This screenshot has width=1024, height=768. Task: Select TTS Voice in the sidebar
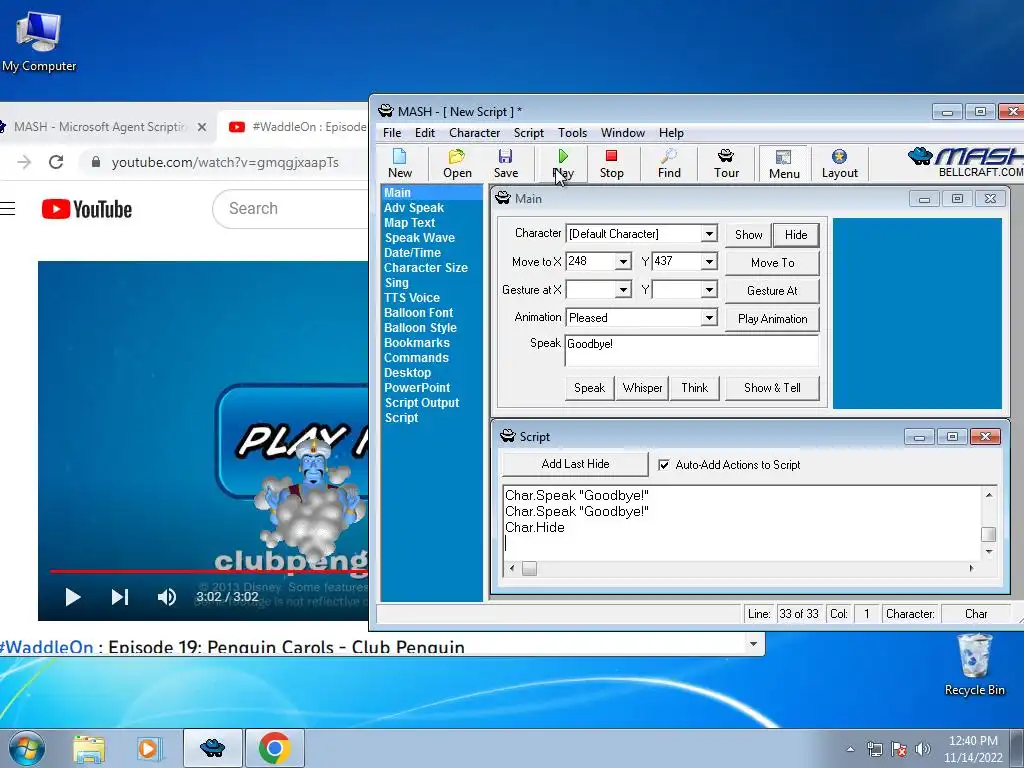pos(411,298)
